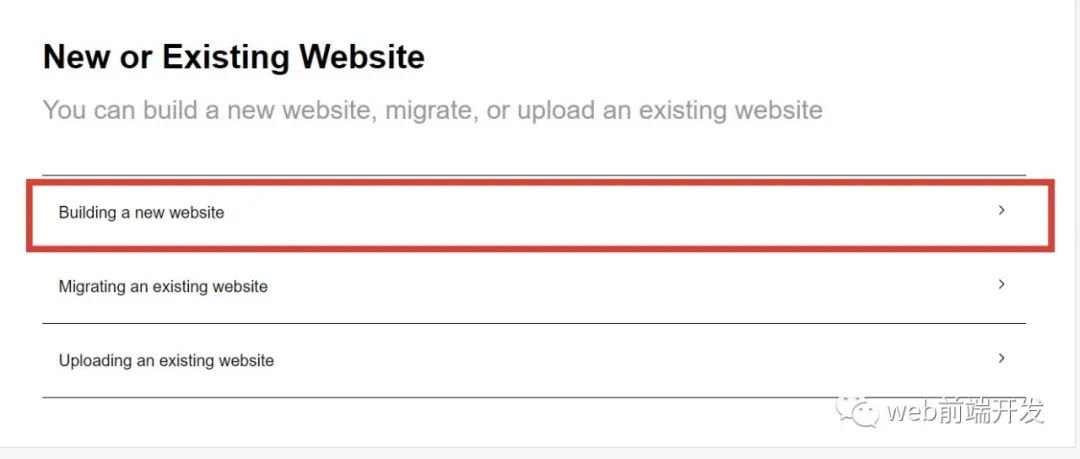The width and height of the screenshot is (1080, 459).
Task: Click the word "migrate" in the subtitle
Action: click(x=424, y=110)
